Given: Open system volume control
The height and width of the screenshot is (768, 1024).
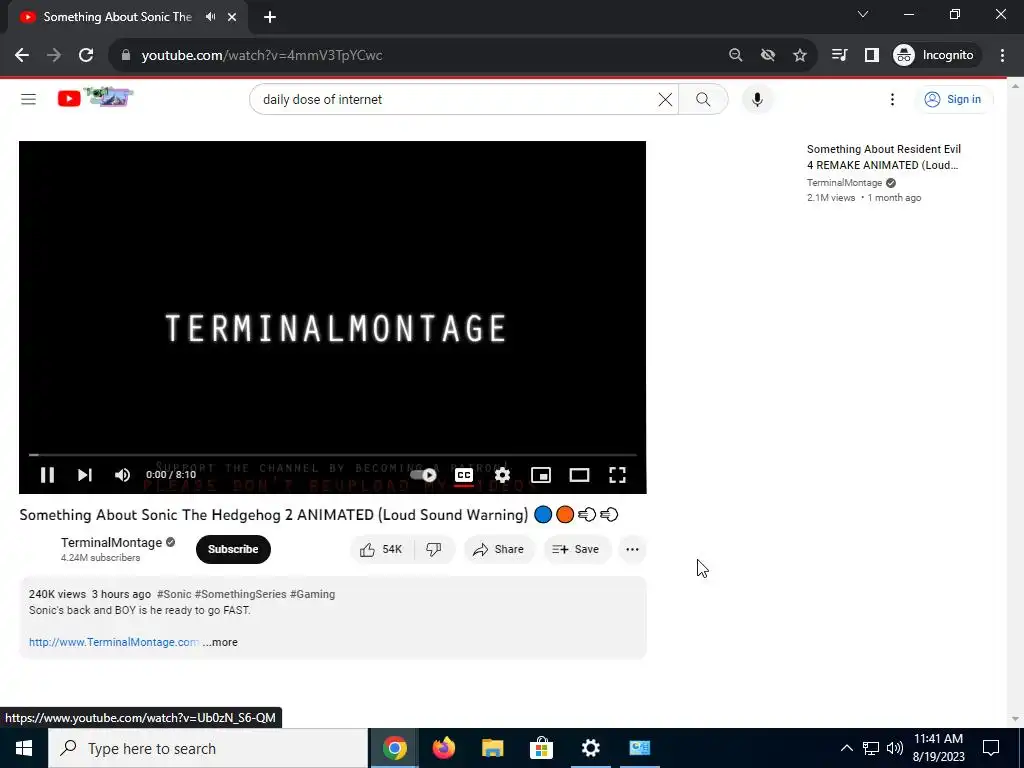Looking at the screenshot, I should pyautogui.click(x=895, y=748).
